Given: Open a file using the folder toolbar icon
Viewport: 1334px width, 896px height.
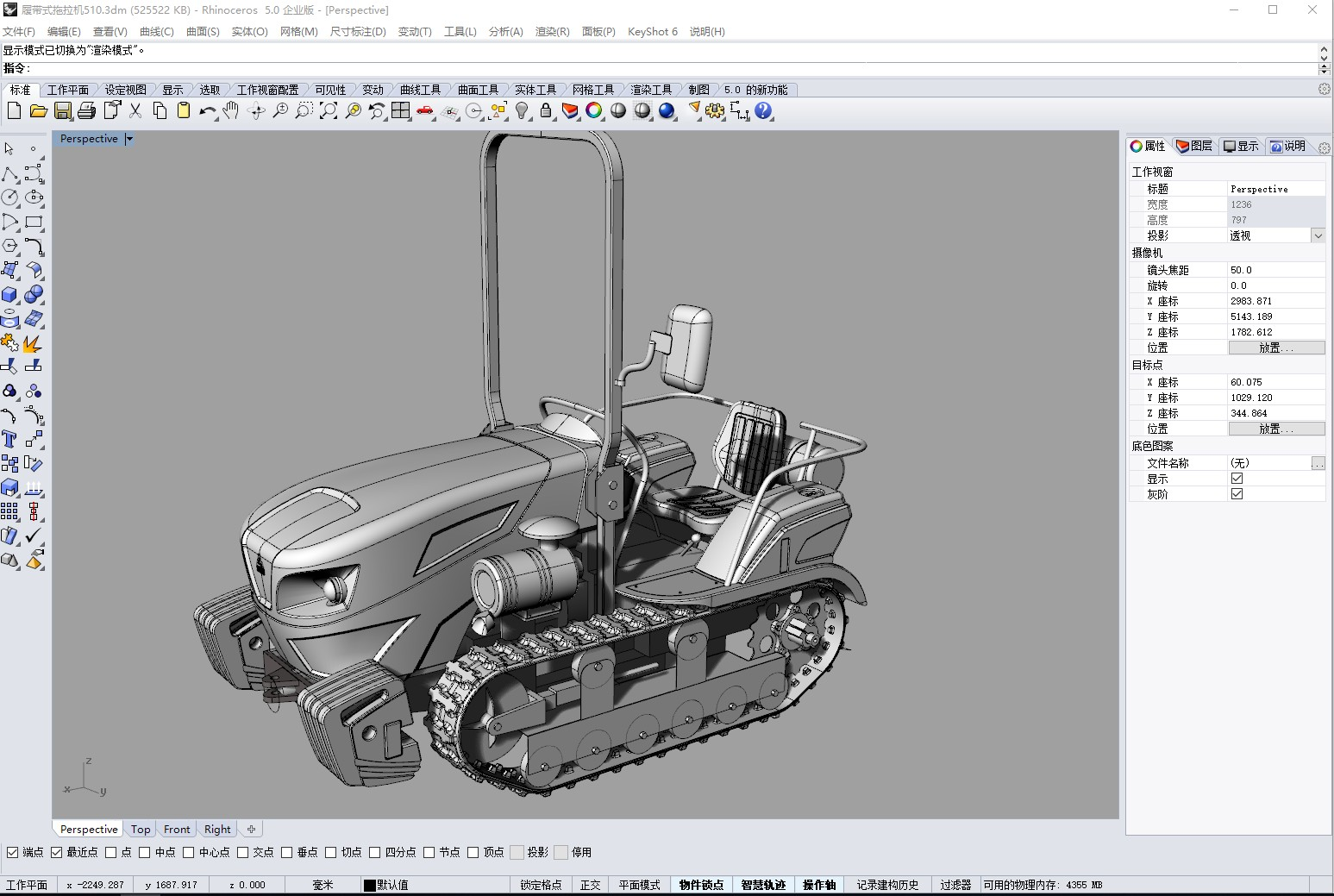Looking at the screenshot, I should (x=39, y=110).
